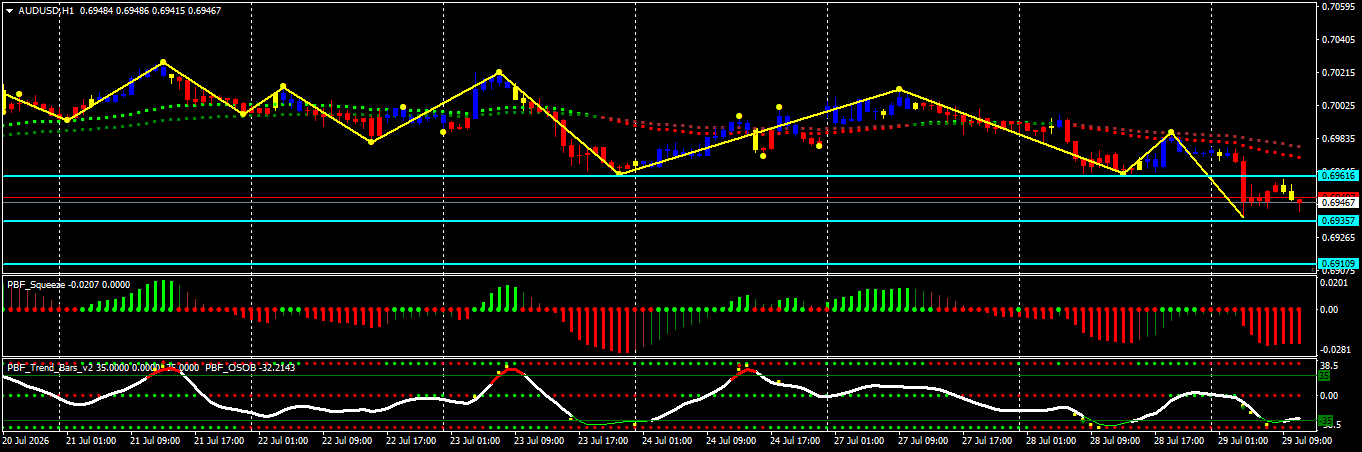
Task: Click the 0.69265 price scale value
Action: (1339, 238)
